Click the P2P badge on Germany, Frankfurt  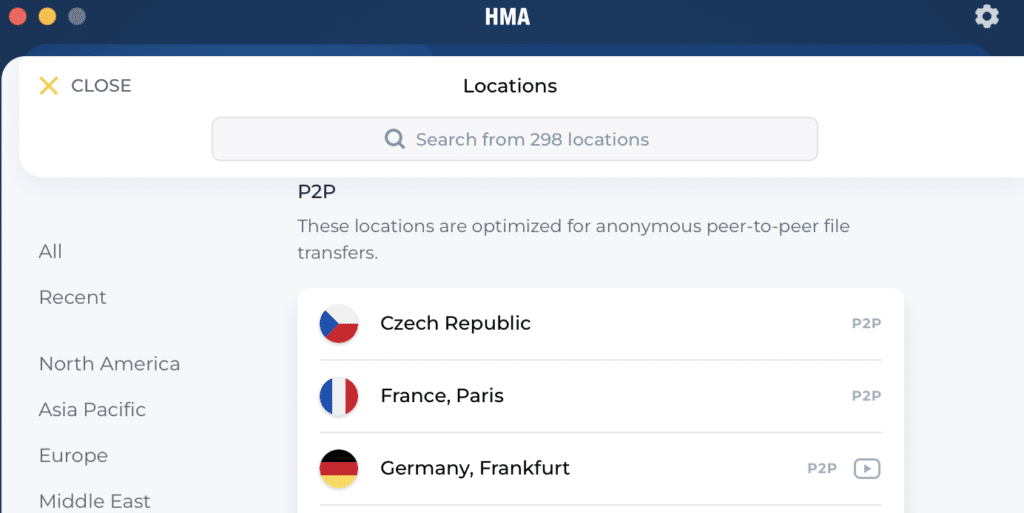(822, 468)
